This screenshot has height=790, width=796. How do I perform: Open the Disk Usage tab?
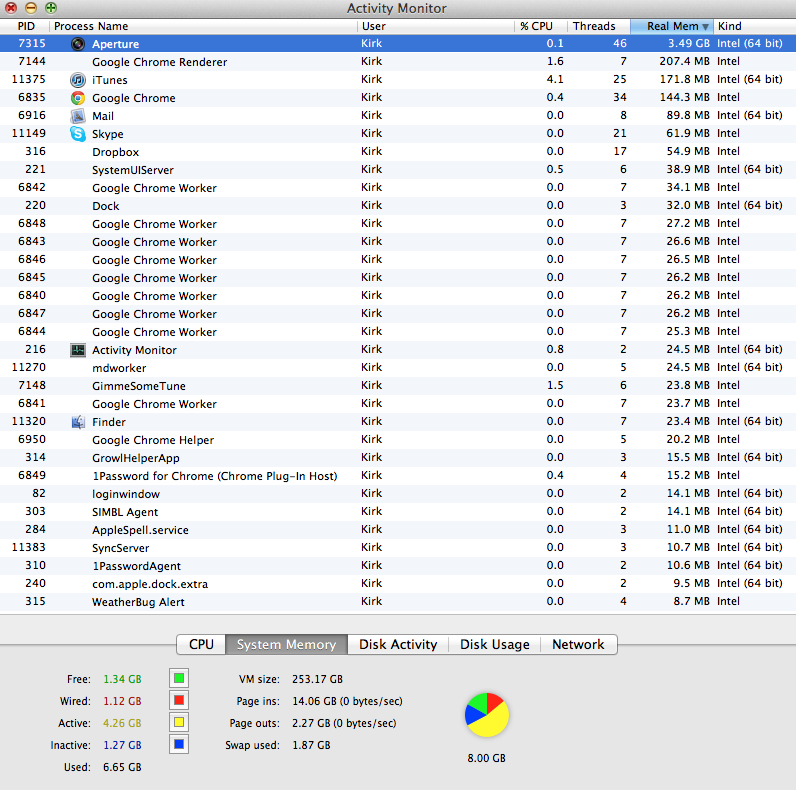(494, 644)
